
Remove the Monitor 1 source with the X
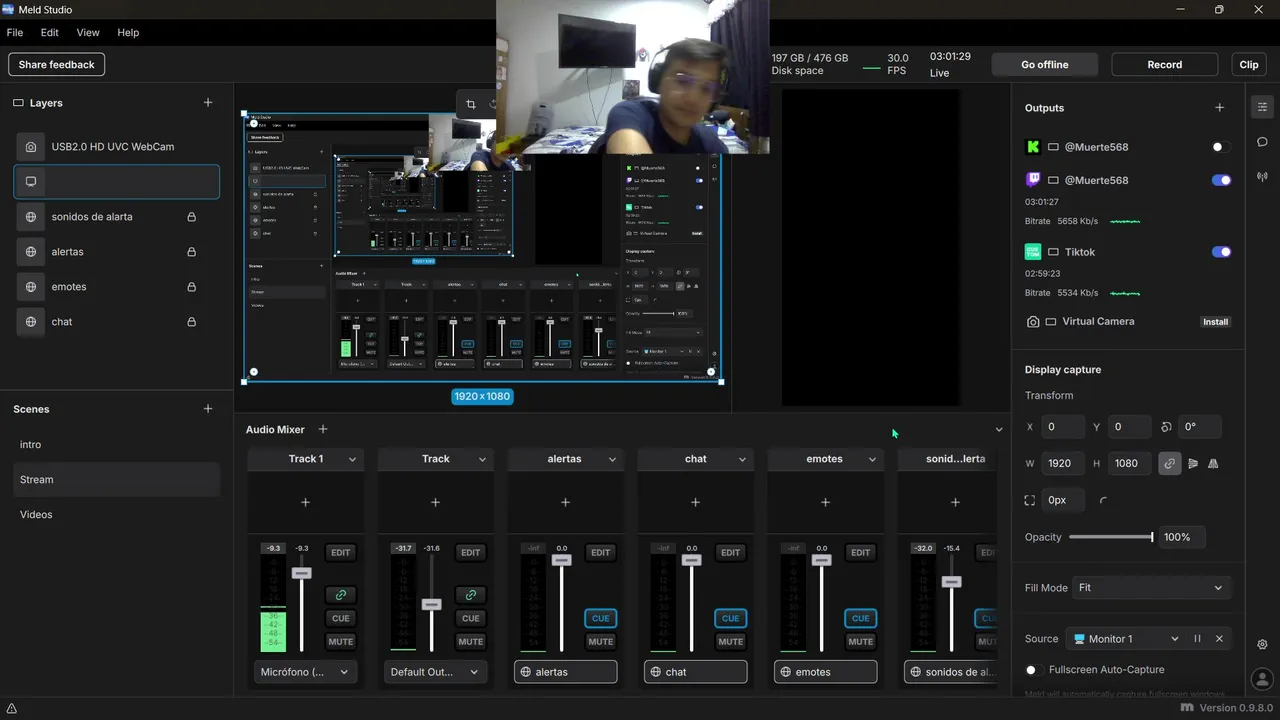(1219, 639)
